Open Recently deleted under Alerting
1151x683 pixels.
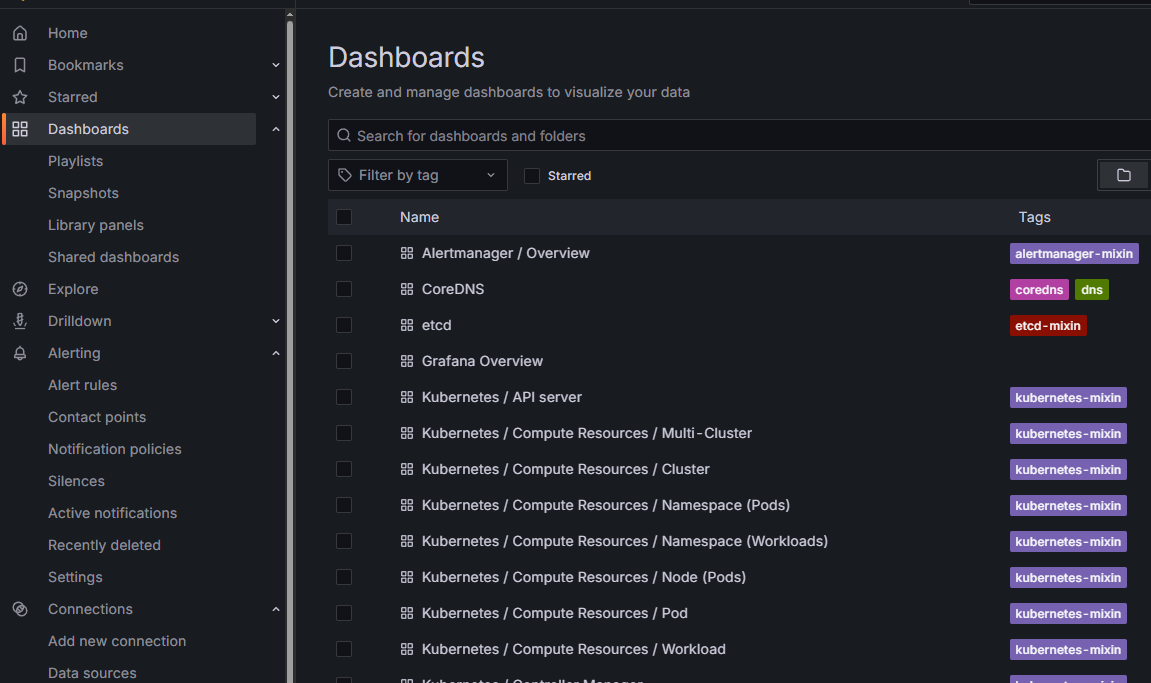[104, 546]
